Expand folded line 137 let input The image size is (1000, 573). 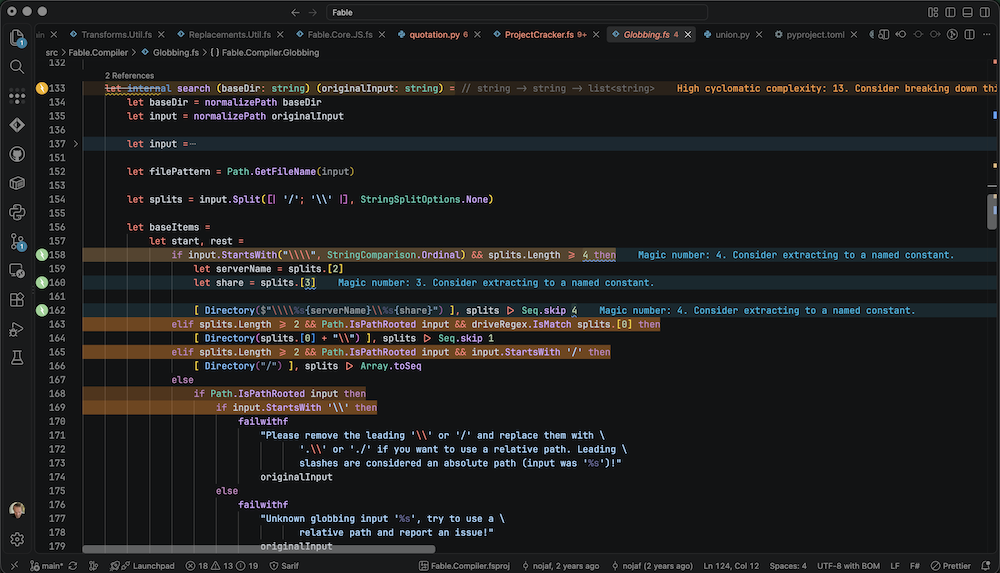pos(75,144)
